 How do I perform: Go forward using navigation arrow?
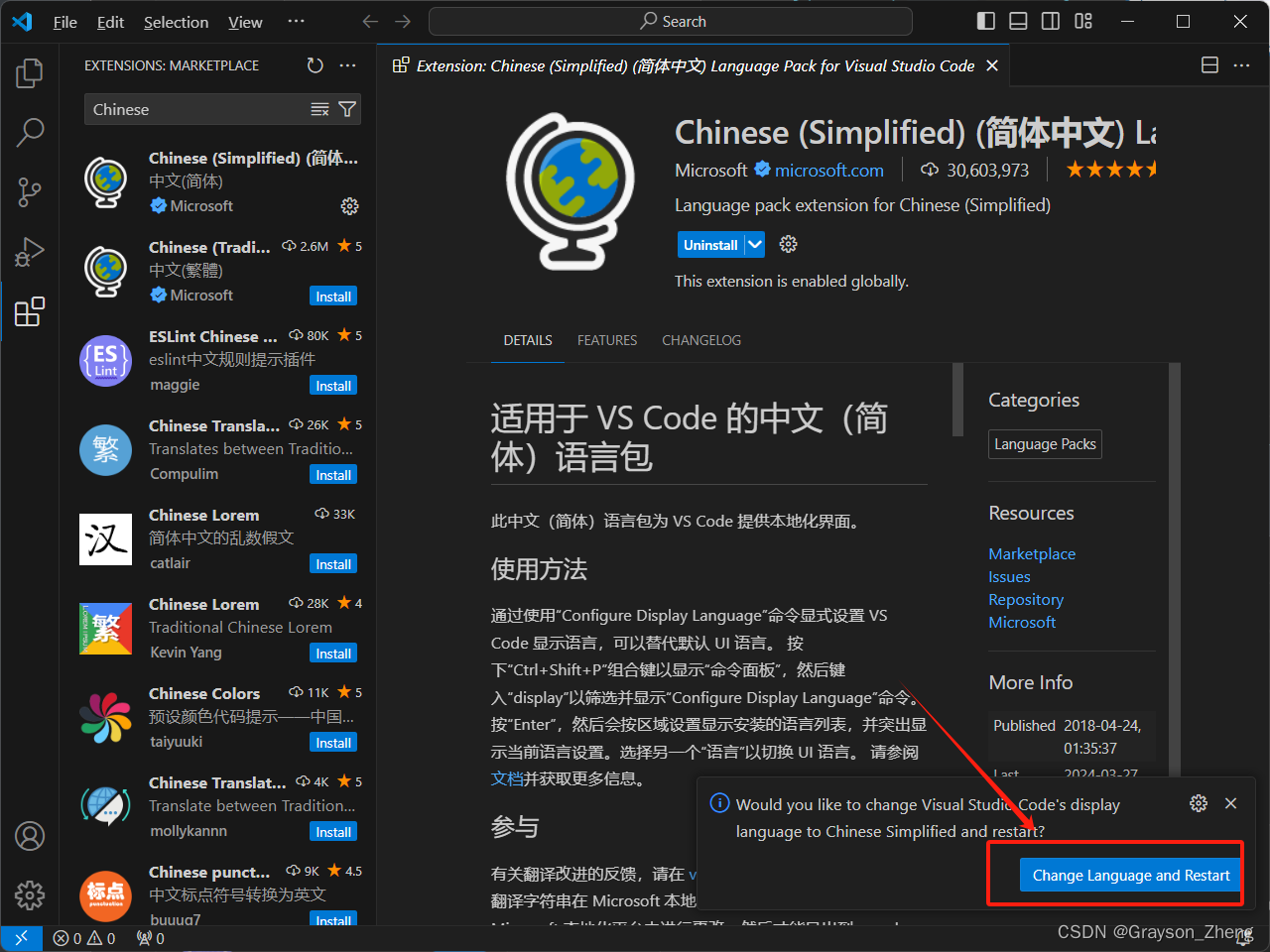click(x=402, y=22)
